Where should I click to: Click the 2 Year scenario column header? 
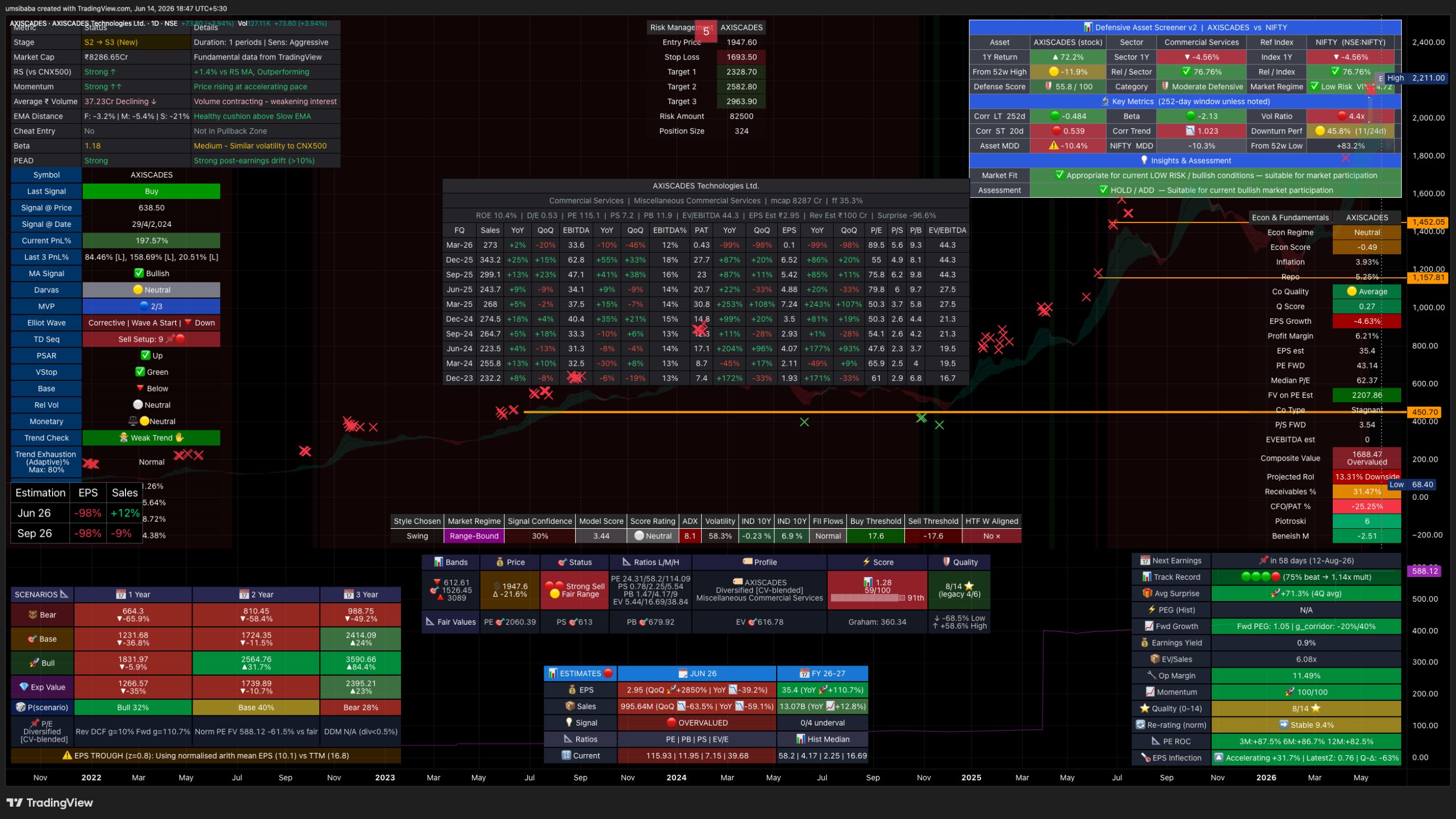[x=256, y=594]
